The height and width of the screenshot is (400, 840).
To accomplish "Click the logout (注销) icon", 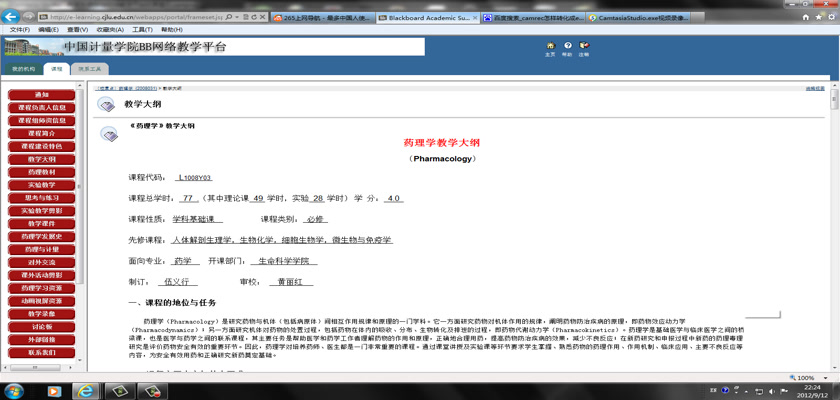I will pyautogui.click(x=584, y=46).
